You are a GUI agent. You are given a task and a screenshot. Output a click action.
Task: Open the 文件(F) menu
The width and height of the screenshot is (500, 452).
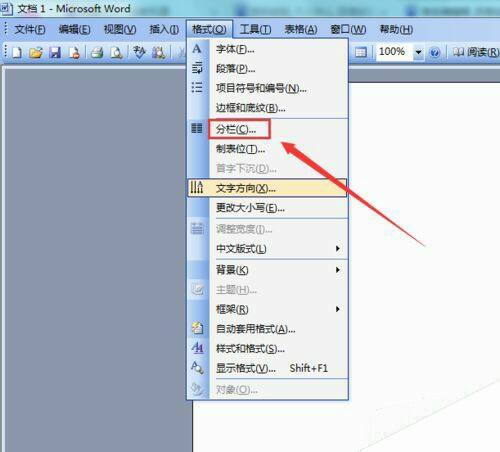click(x=30, y=30)
